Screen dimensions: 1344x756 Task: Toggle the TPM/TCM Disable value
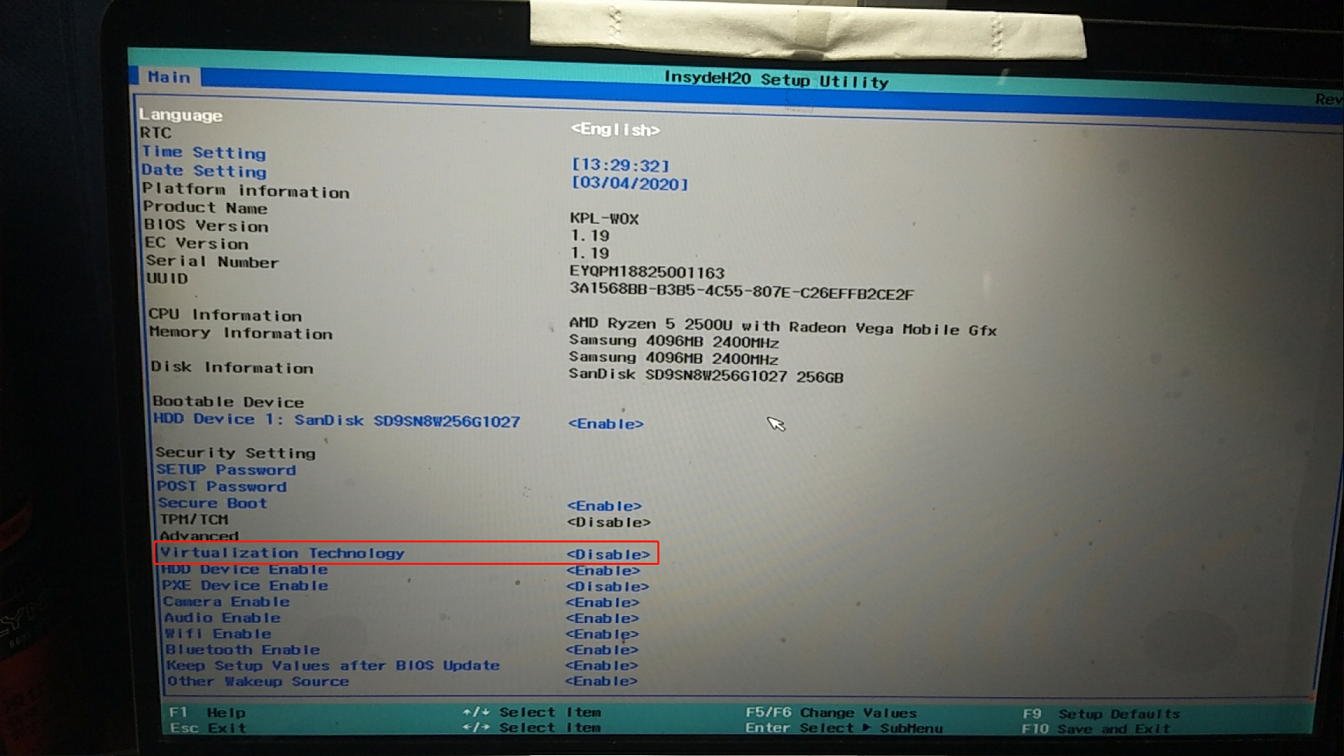608,522
